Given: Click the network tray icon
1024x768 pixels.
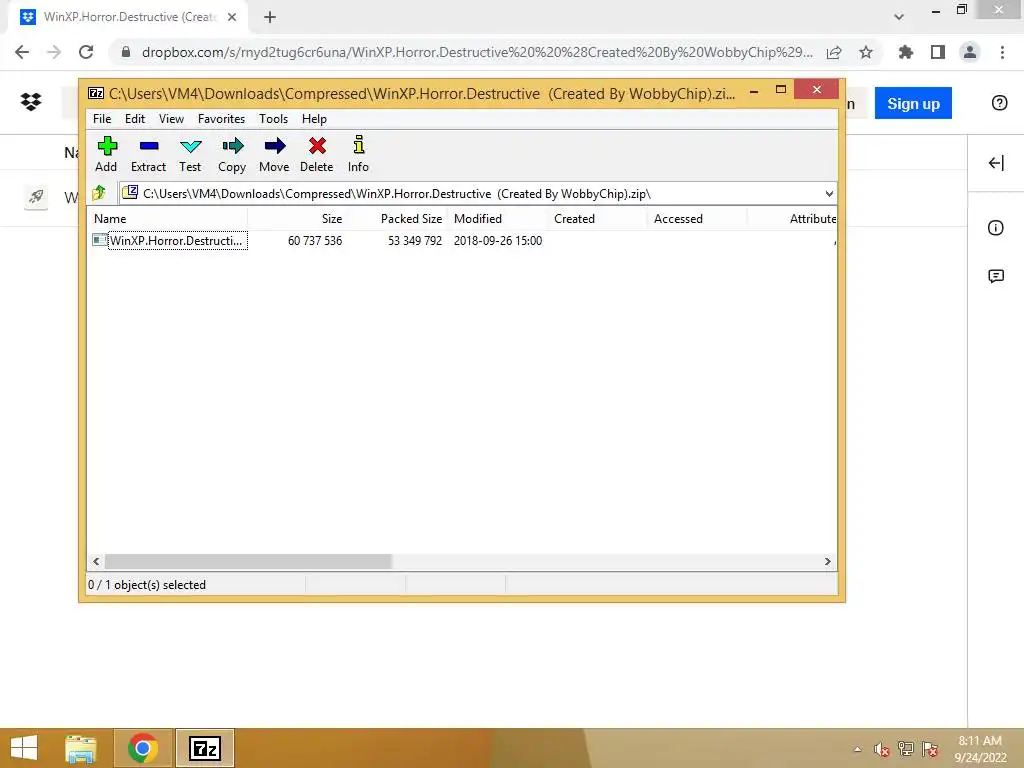Looking at the screenshot, I should [x=906, y=749].
